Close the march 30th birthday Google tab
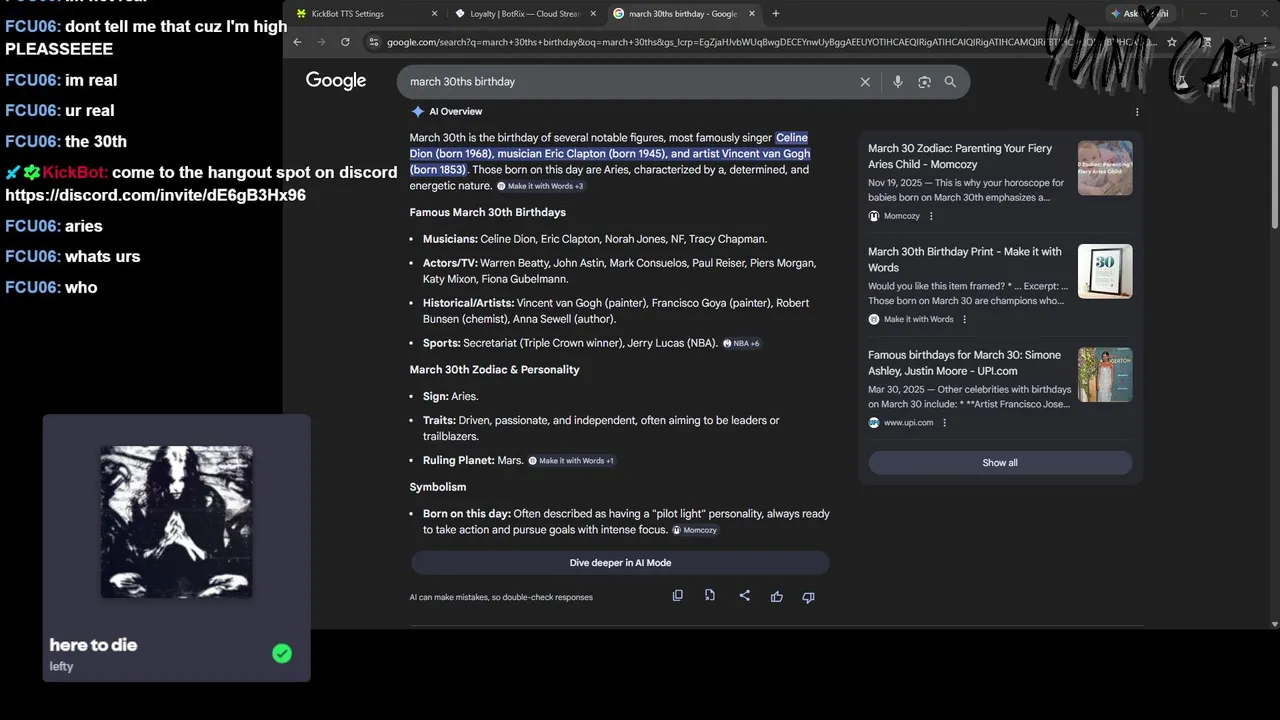Screen dimensions: 1280x720 pyautogui.click(x=752, y=14)
